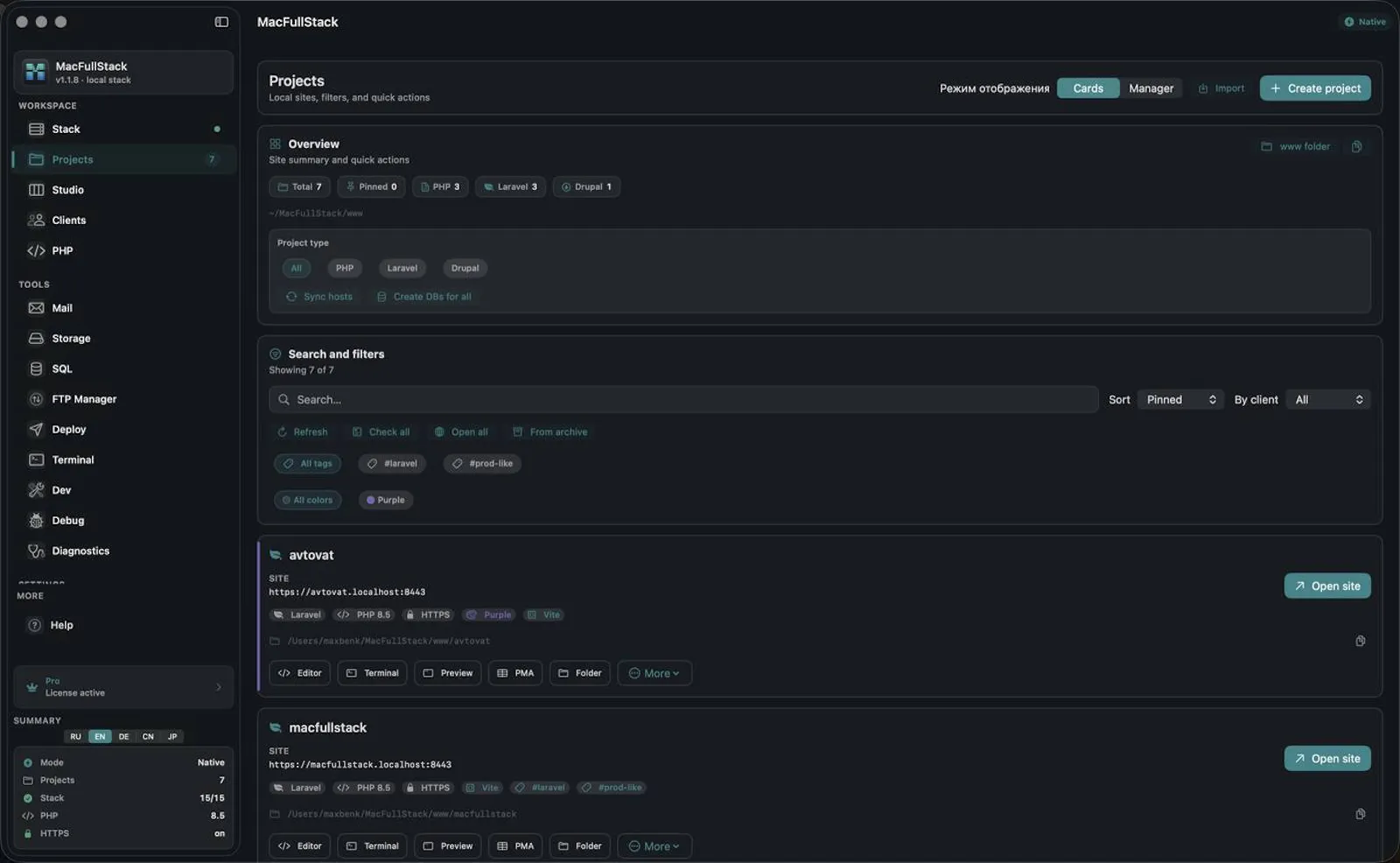Switch to Manager display mode
Screen dimensions: 1400x863
(x=1151, y=88)
